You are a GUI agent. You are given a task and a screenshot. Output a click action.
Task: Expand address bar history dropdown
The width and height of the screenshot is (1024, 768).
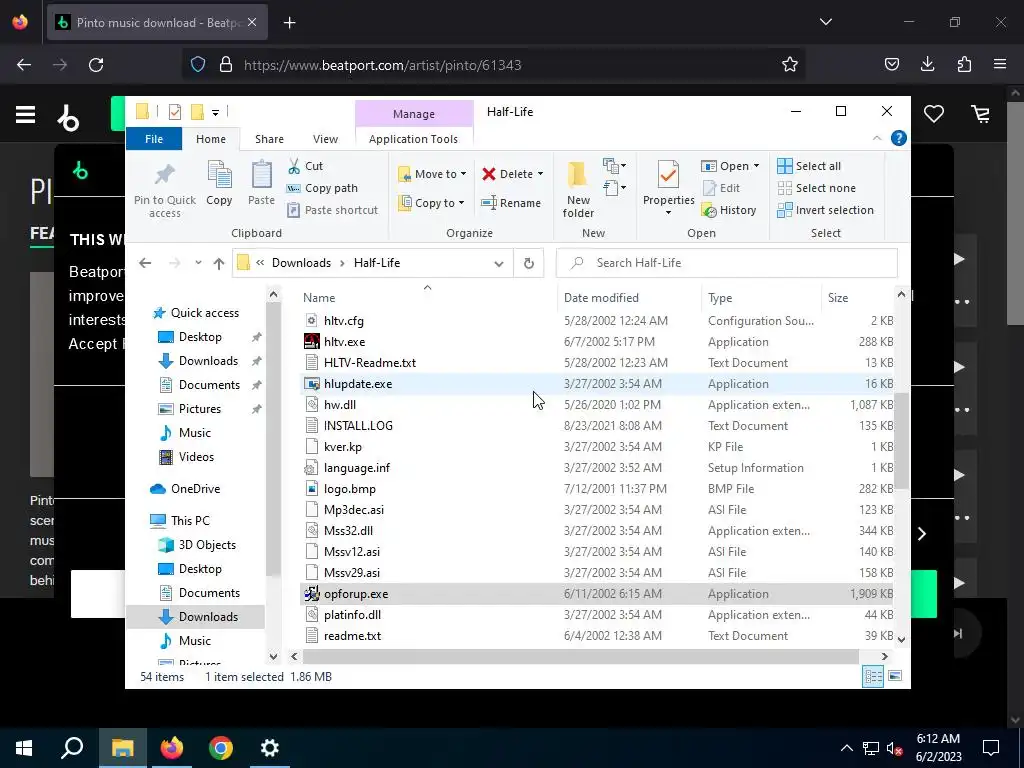tap(498, 263)
